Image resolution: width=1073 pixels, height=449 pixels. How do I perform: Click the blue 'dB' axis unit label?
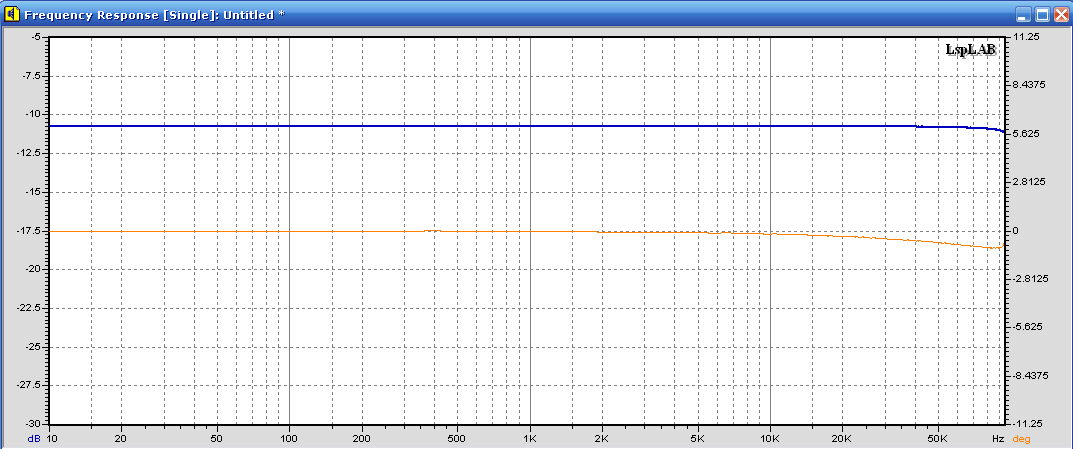click(34, 439)
